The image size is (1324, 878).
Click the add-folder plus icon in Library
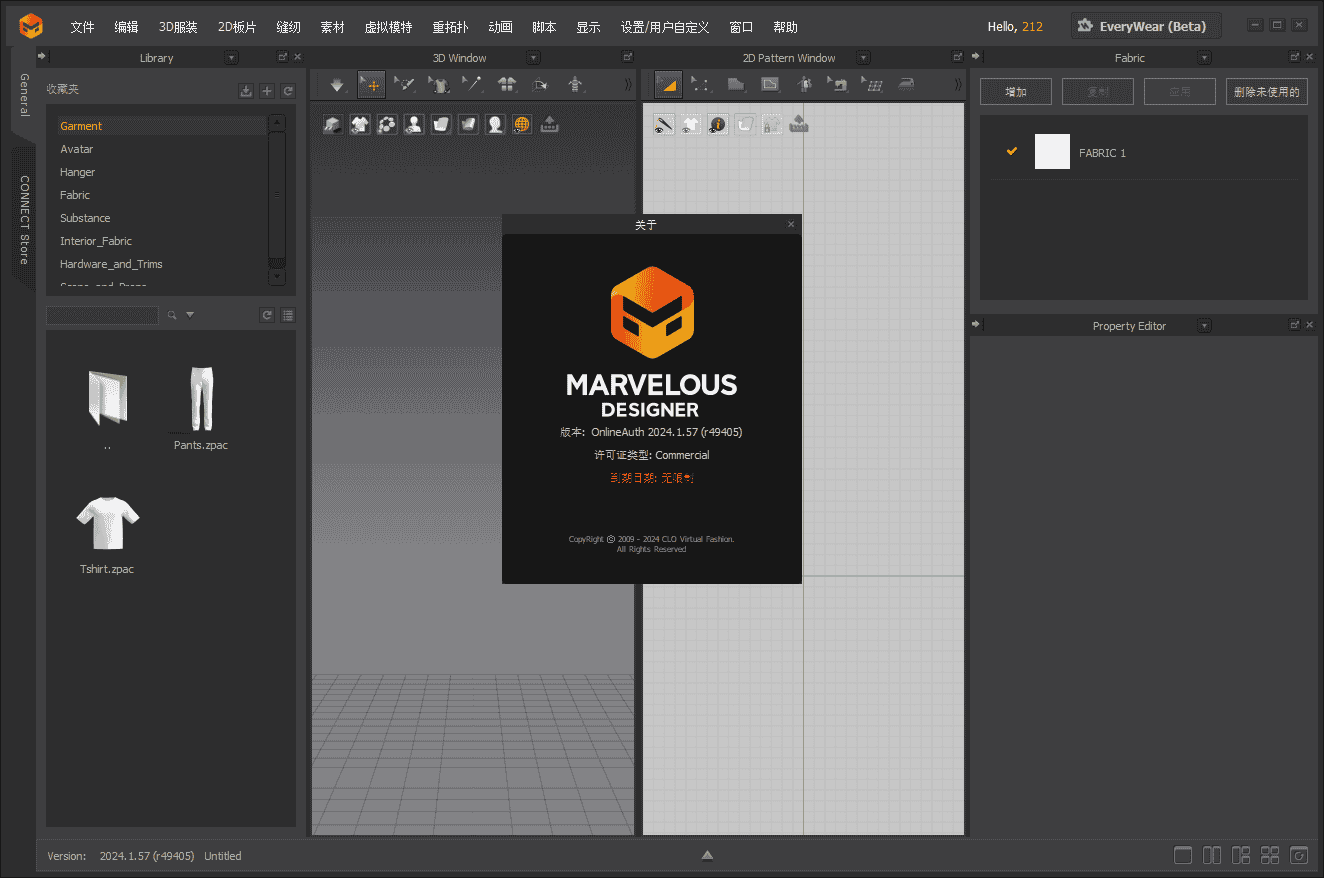tap(267, 91)
